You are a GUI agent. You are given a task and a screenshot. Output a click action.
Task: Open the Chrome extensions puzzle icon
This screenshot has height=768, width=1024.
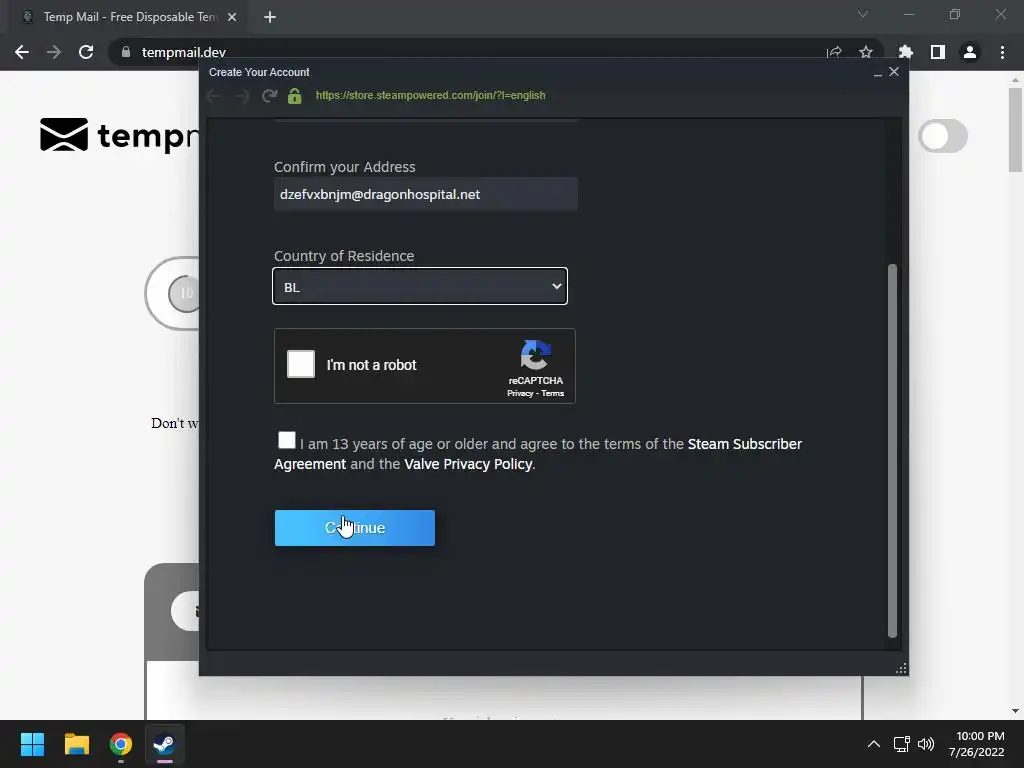906,52
